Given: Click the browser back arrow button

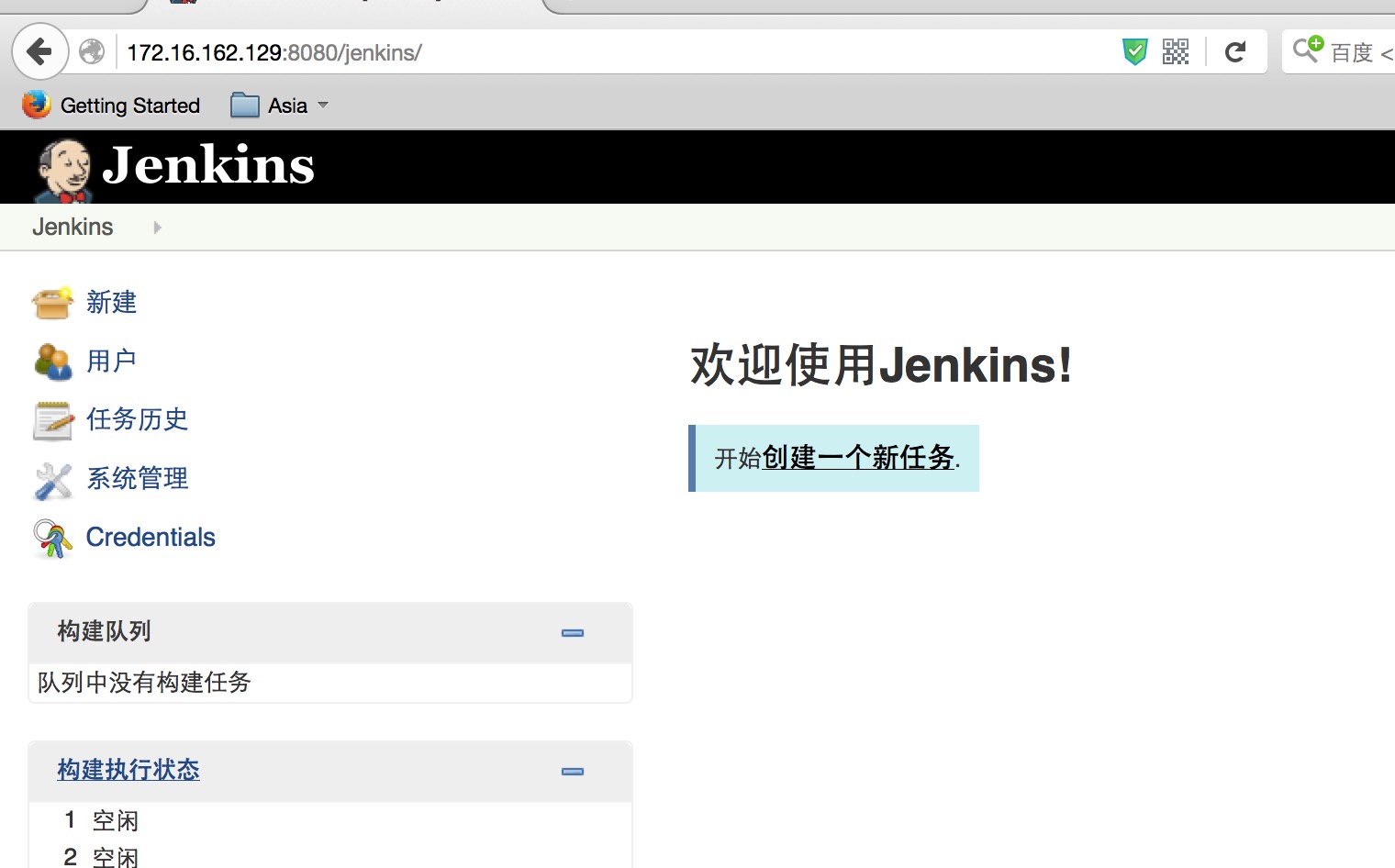Looking at the screenshot, I should (x=39, y=51).
